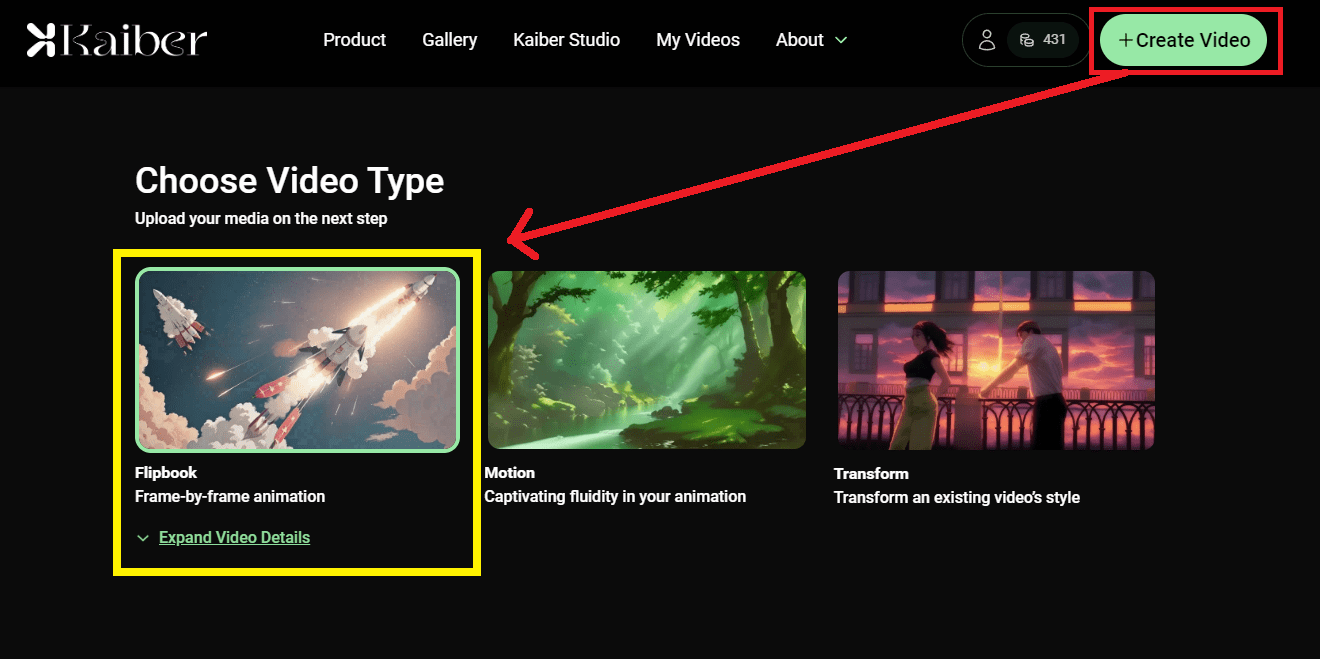Open the Product menu item
Image resolution: width=1320 pixels, height=659 pixels.
(x=354, y=40)
